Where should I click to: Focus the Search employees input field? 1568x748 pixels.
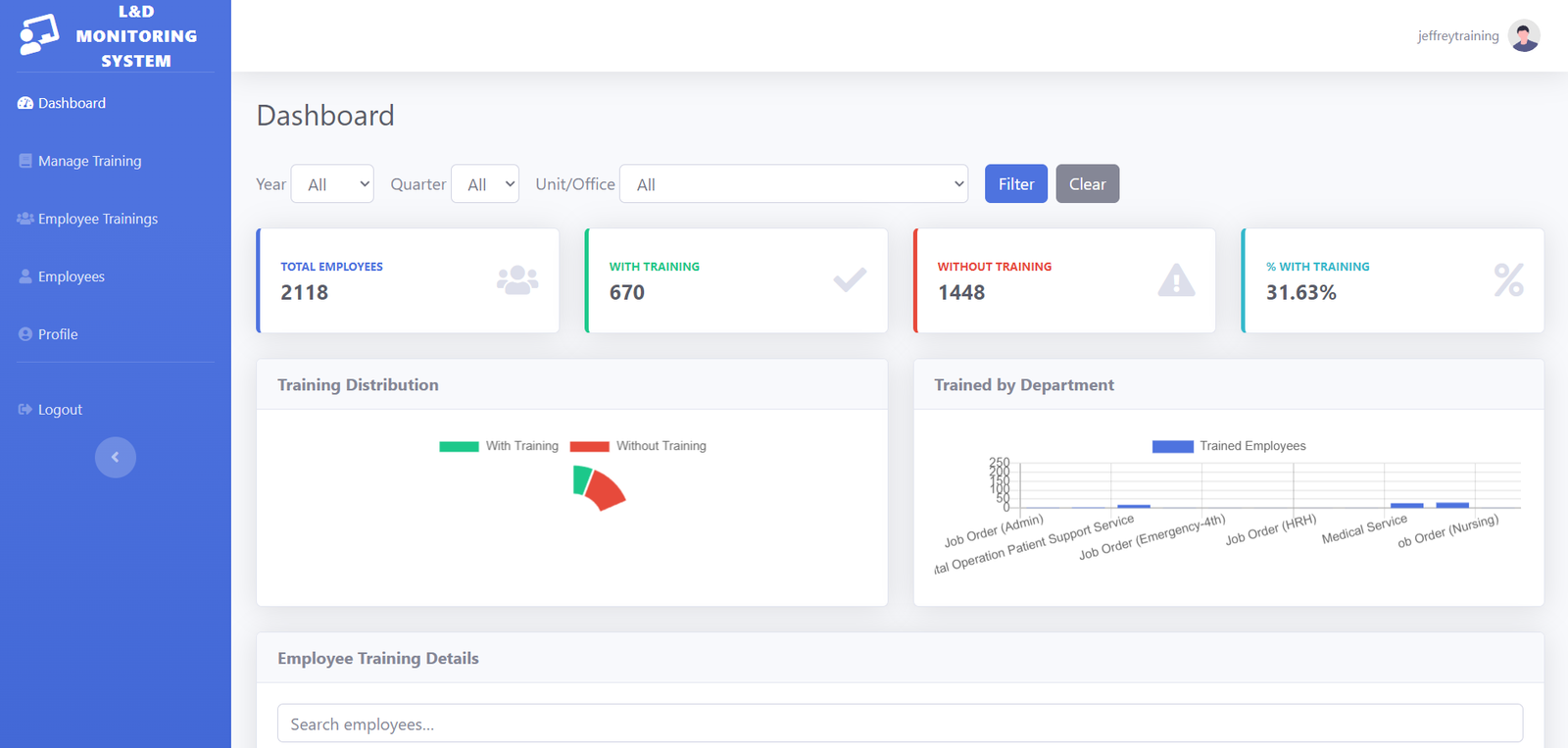click(900, 723)
